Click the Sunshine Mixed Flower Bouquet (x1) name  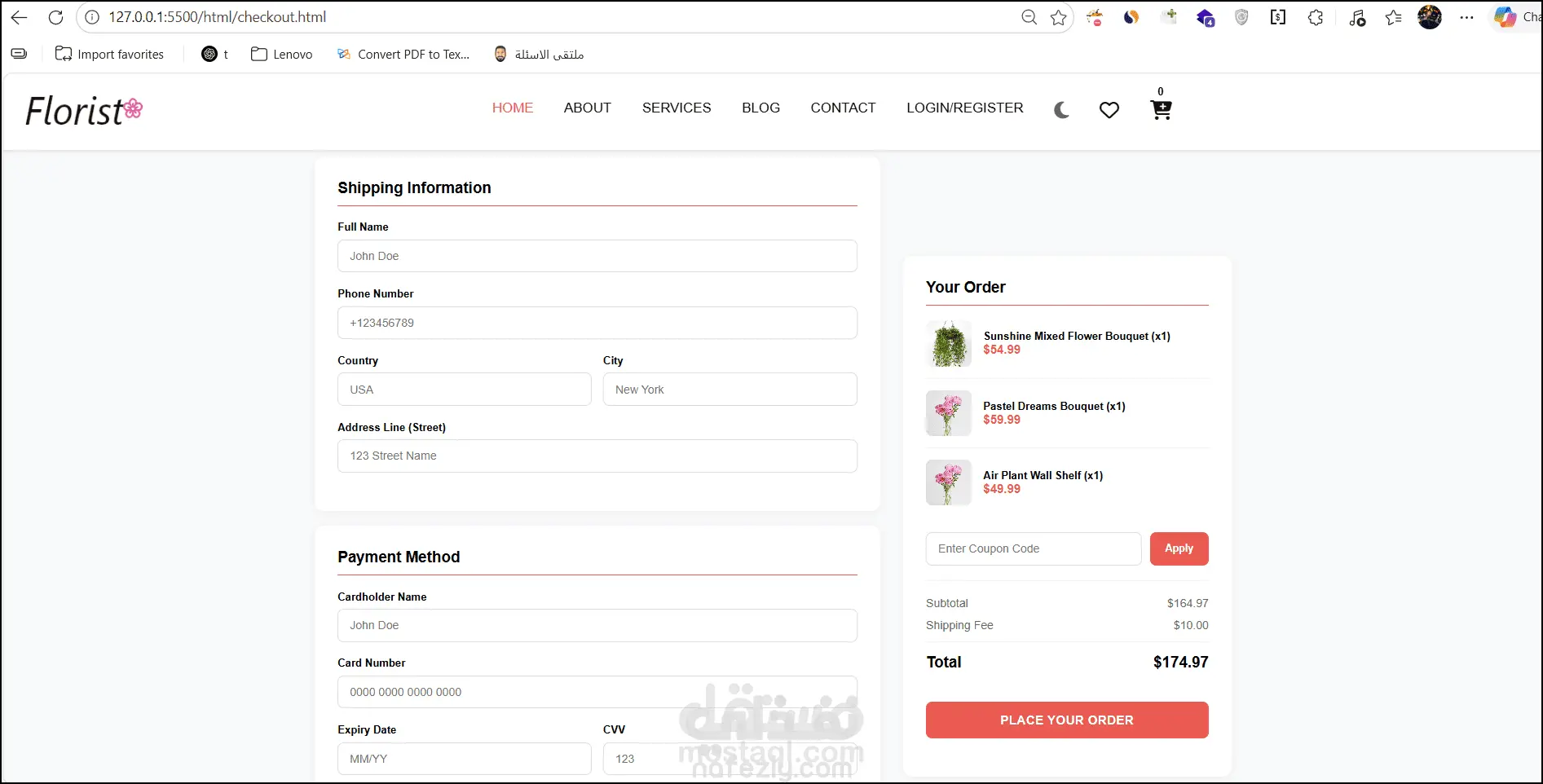tap(1077, 336)
